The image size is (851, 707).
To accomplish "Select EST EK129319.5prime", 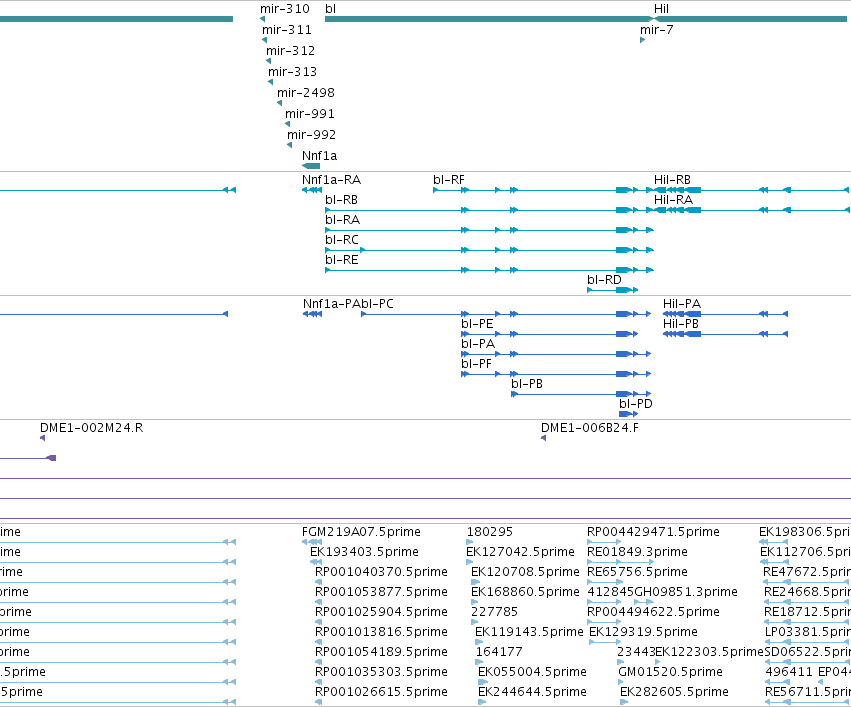I will (x=643, y=632).
